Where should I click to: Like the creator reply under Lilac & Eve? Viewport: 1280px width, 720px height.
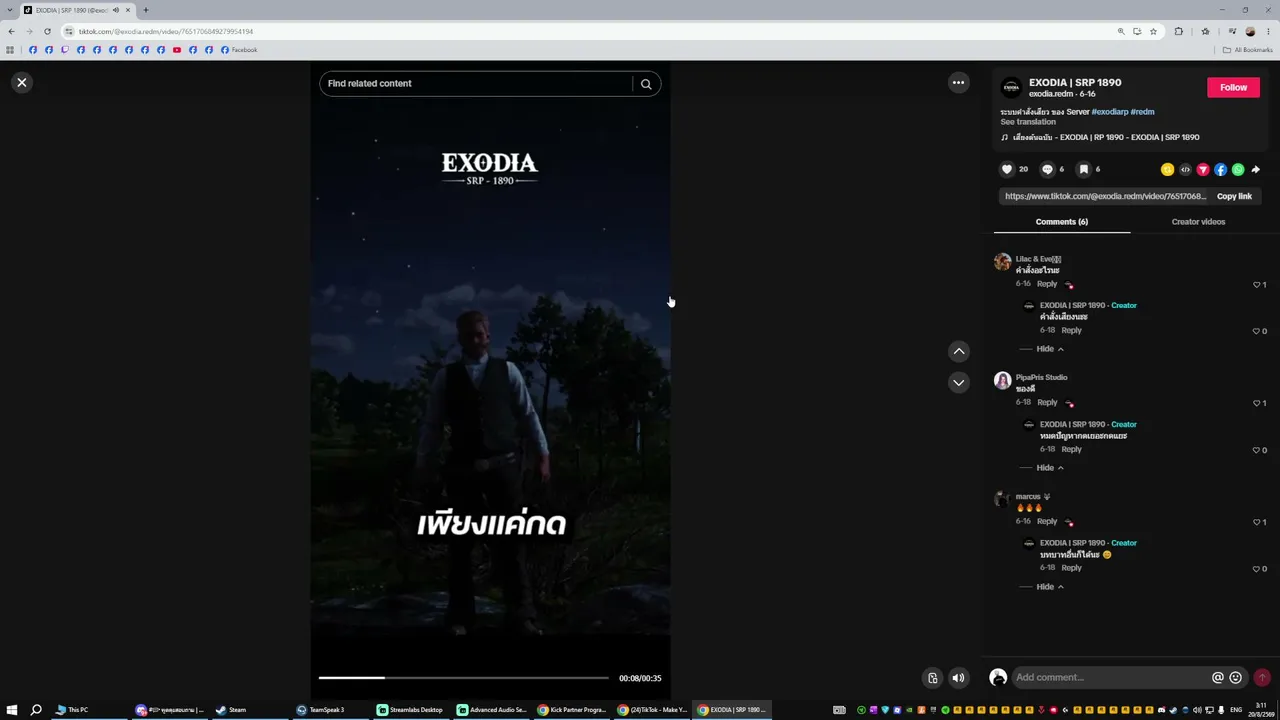click(1257, 331)
